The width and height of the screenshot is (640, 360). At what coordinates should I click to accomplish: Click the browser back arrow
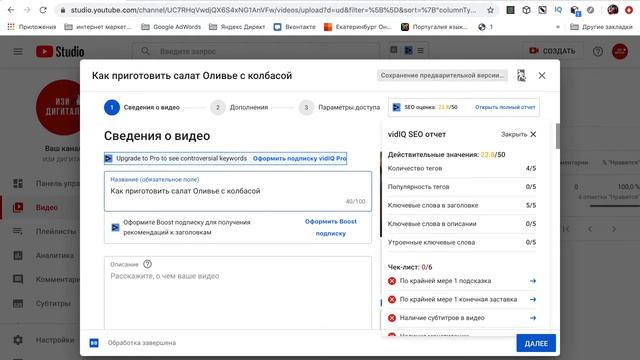(x=11, y=10)
